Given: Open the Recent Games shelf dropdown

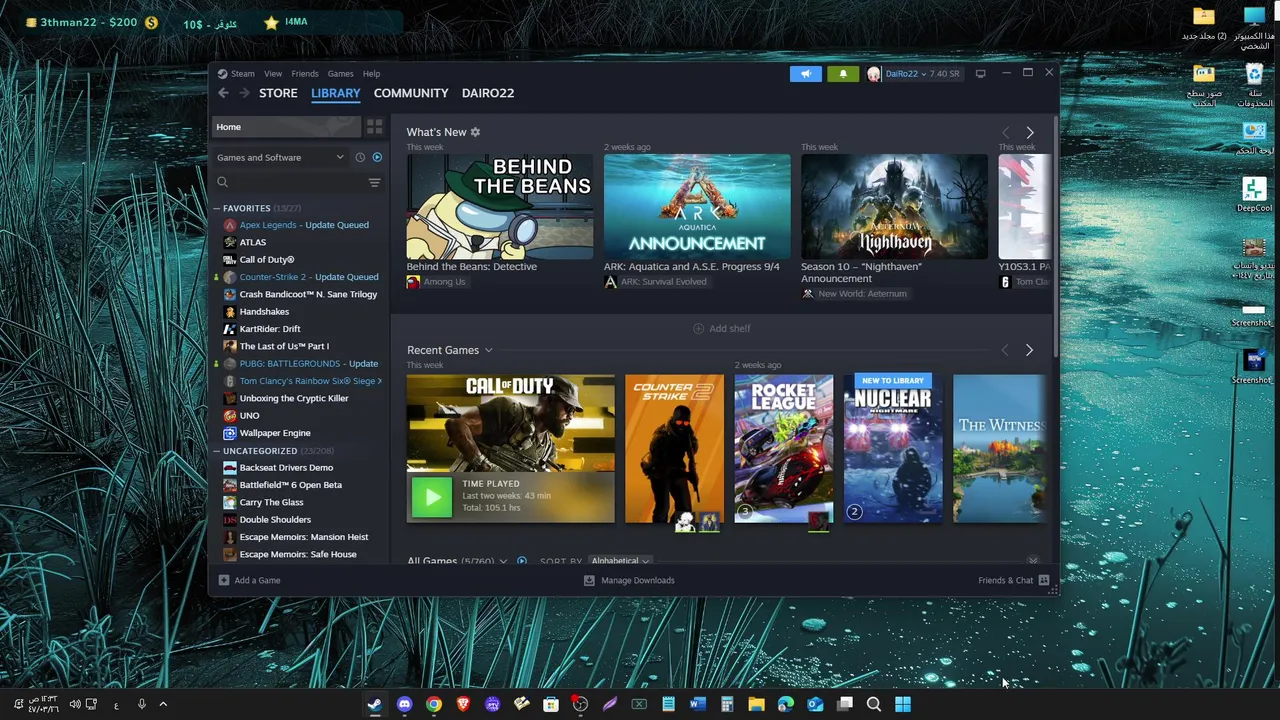Looking at the screenshot, I should coord(488,350).
